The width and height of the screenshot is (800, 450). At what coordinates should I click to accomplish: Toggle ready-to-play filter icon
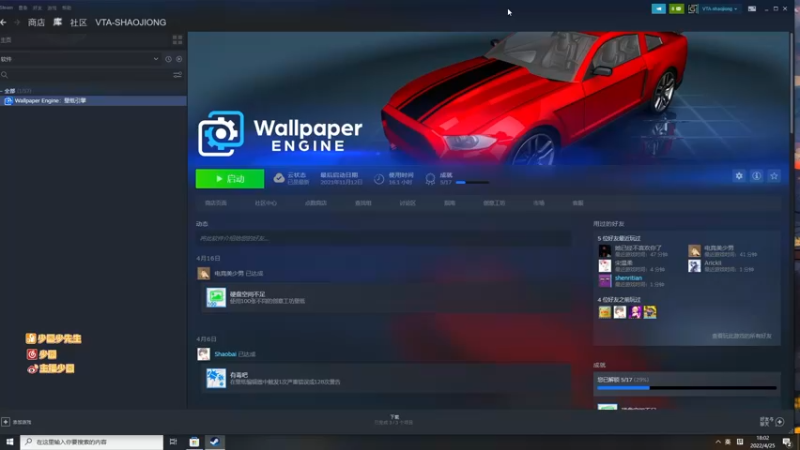click(x=179, y=59)
